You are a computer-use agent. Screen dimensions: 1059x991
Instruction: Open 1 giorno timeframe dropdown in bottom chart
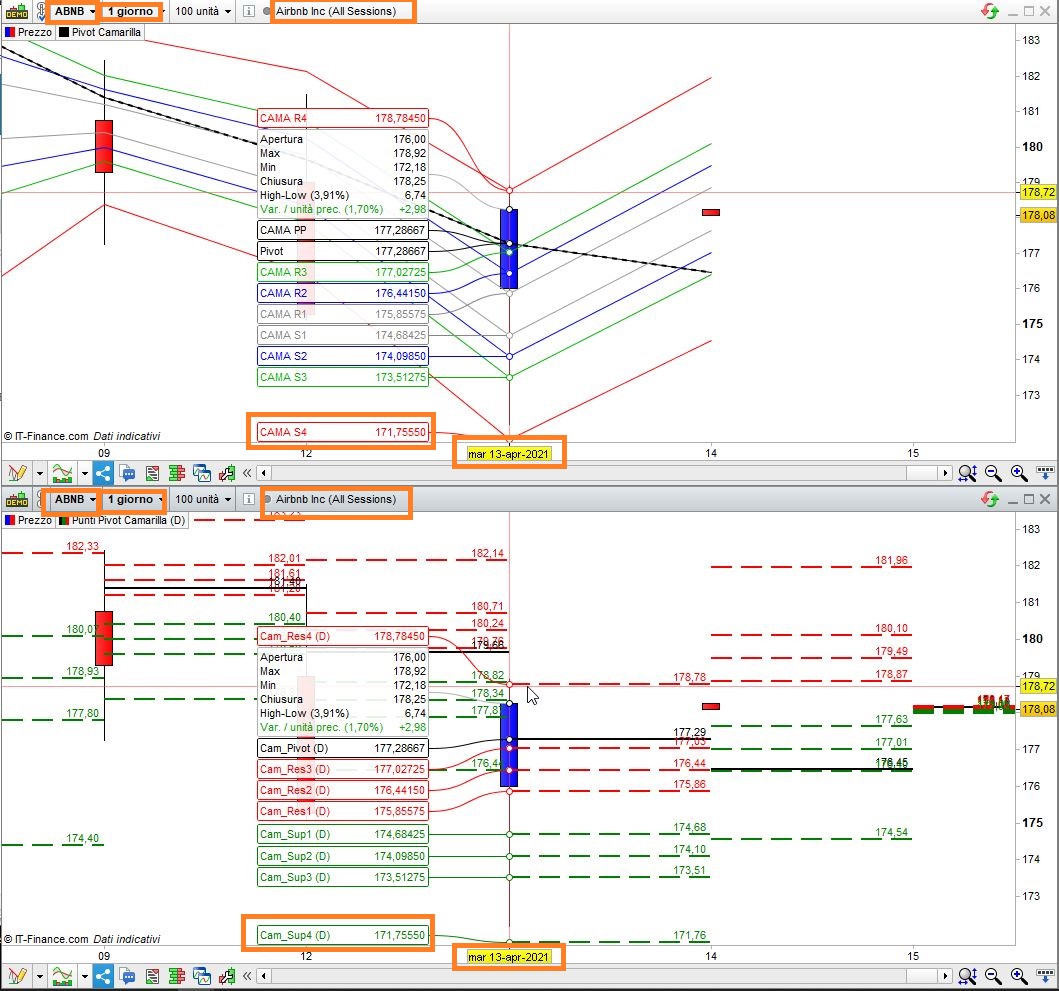click(x=133, y=499)
